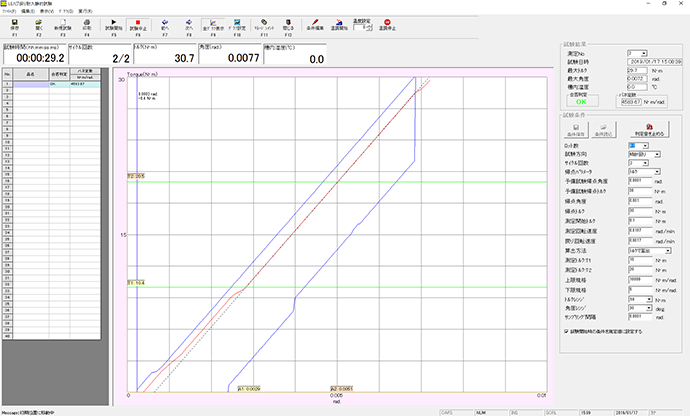Select the A1: 0.0029 marker on graph axis

coord(249,389)
